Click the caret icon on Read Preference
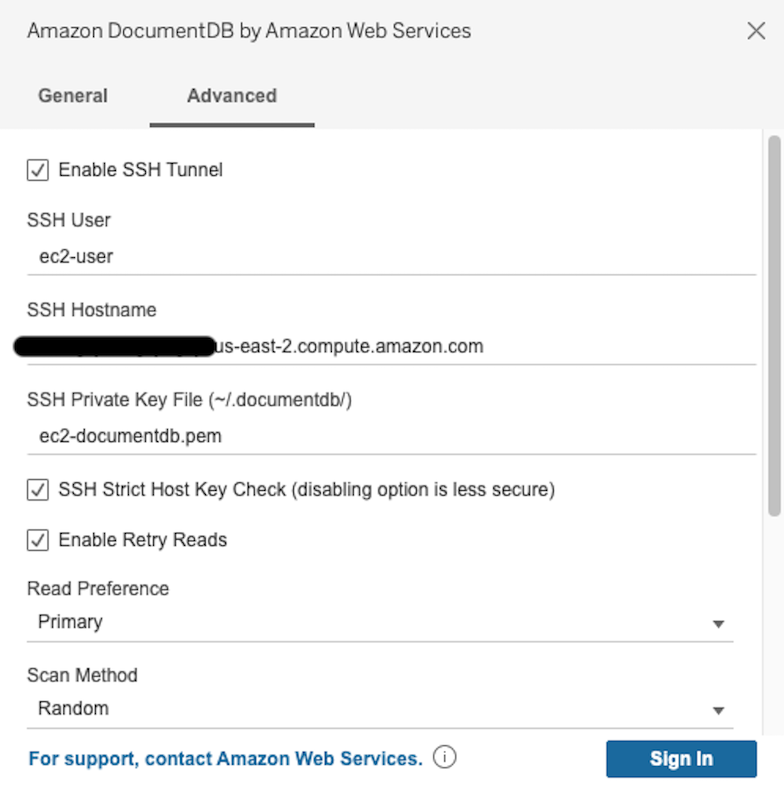The height and width of the screenshot is (800, 784). click(718, 623)
